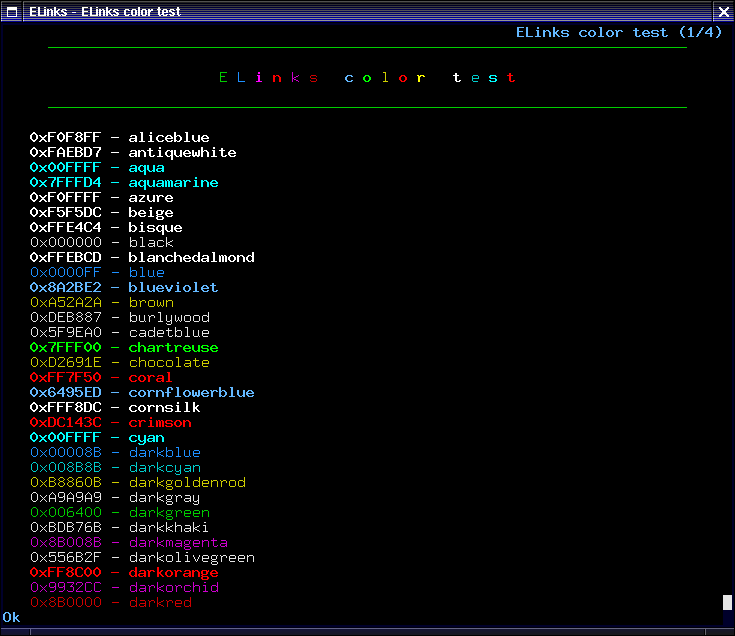735x636 pixels.
Task: Click the 'darkgoldenrod' entry
Action: pyautogui.click(x=138, y=482)
